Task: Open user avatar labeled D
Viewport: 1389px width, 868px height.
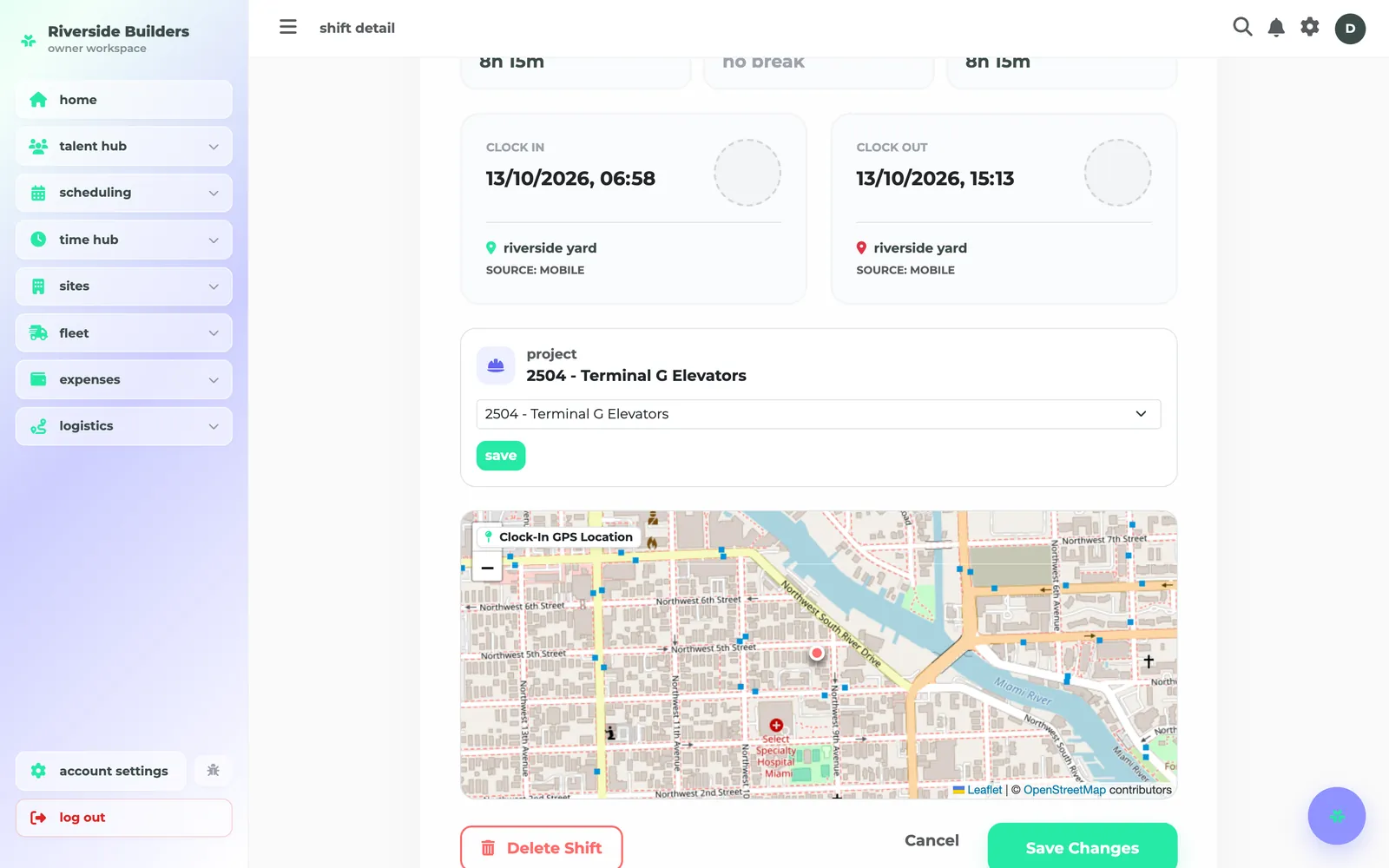Action: (x=1350, y=29)
